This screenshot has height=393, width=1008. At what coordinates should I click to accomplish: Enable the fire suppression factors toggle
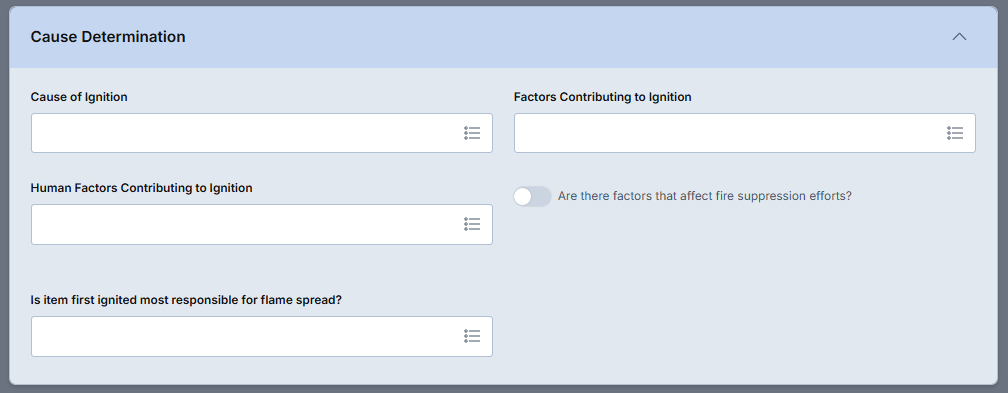click(532, 196)
